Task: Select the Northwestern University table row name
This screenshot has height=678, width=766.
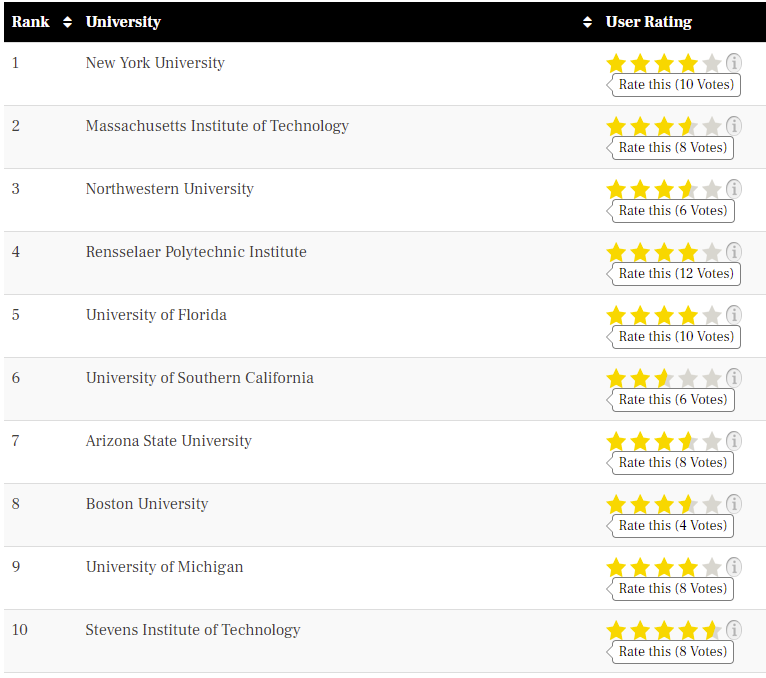Action: pyautogui.click(x=169, y=189)
